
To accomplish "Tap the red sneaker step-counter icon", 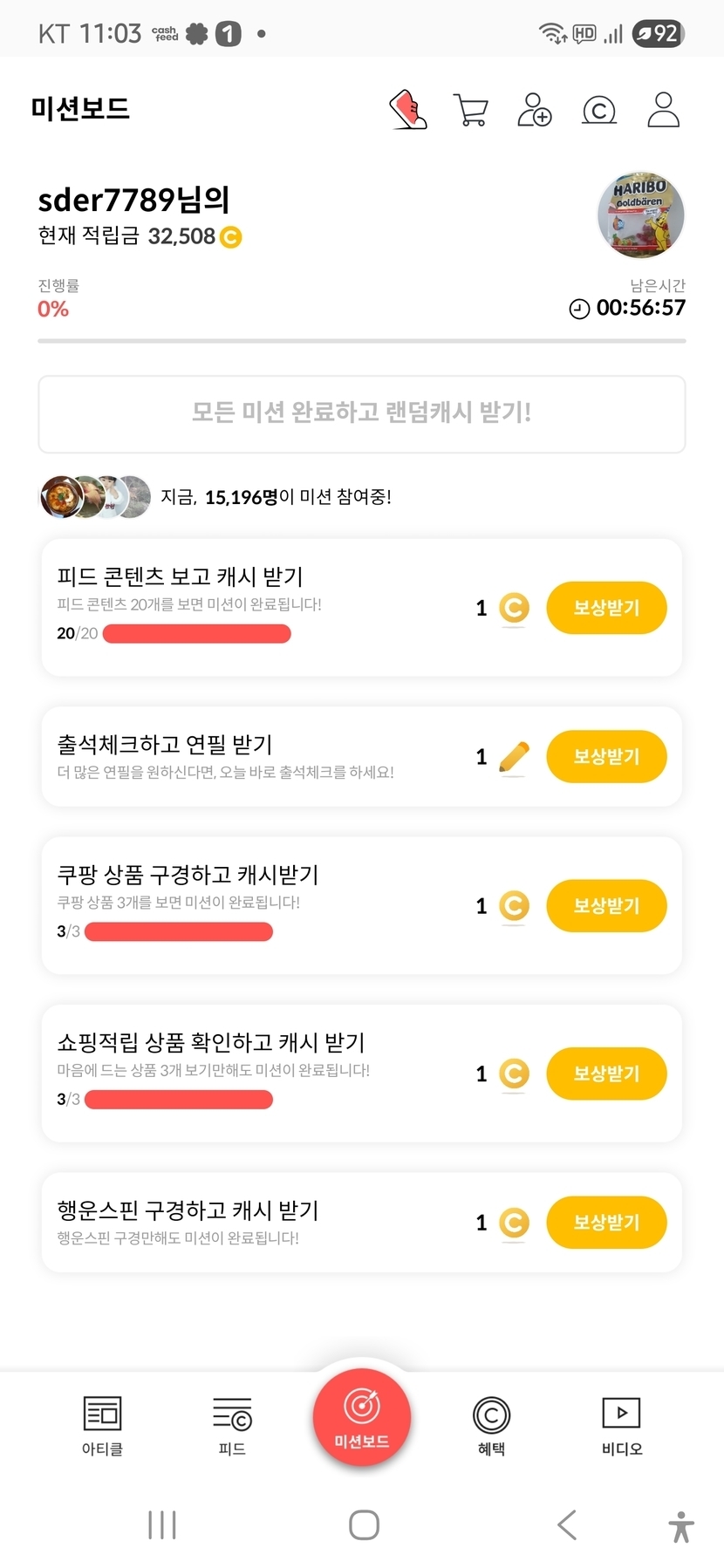I will click(407, 110).
